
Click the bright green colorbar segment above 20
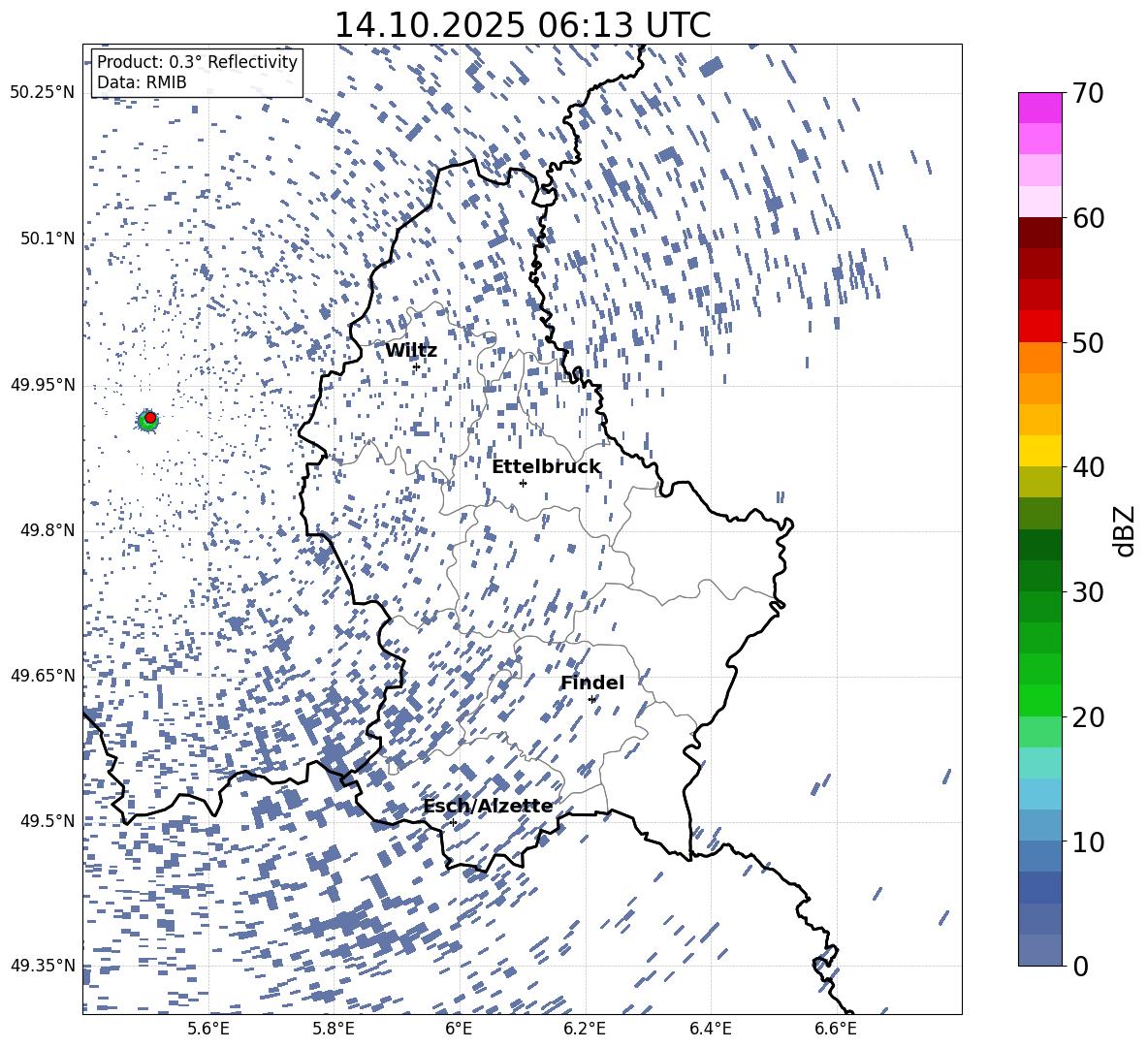coord(1039,700)
